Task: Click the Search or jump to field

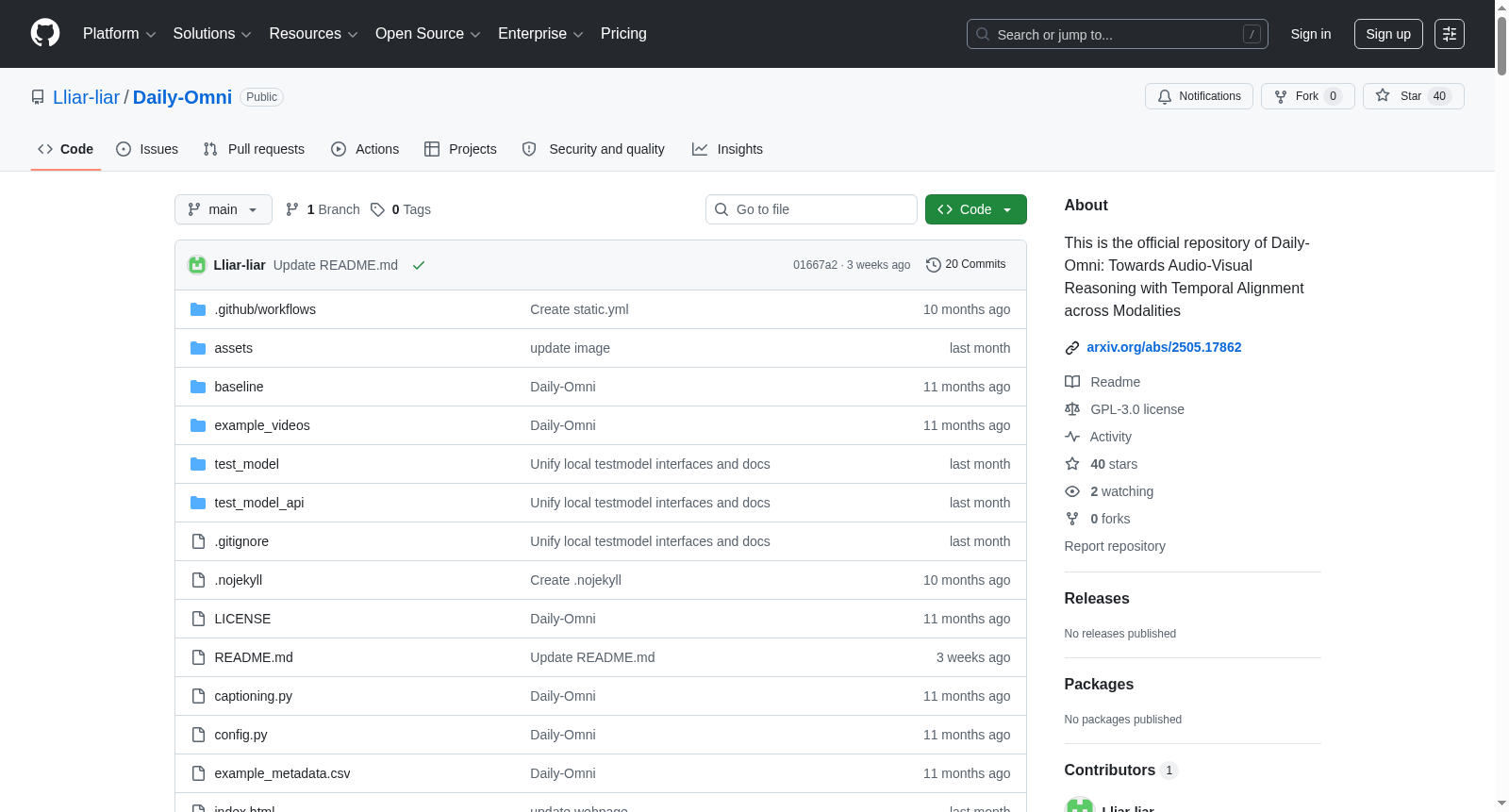Action: pyautogui.click(x=1118, y=34)
